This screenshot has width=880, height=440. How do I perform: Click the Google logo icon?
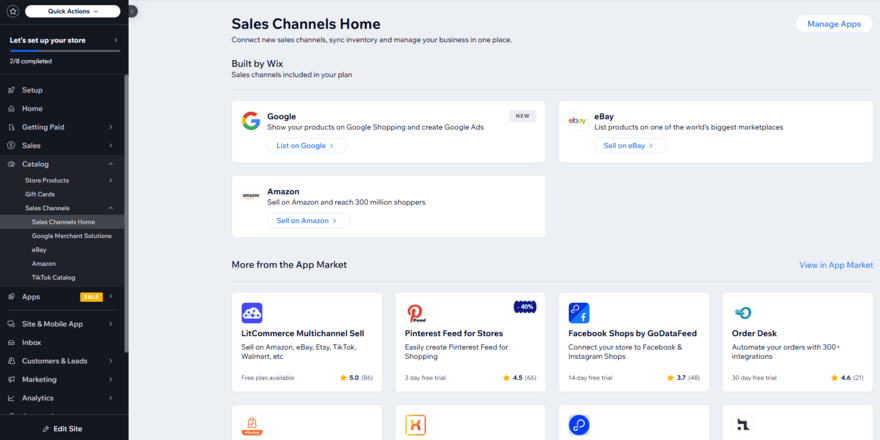tap(251, 121)
